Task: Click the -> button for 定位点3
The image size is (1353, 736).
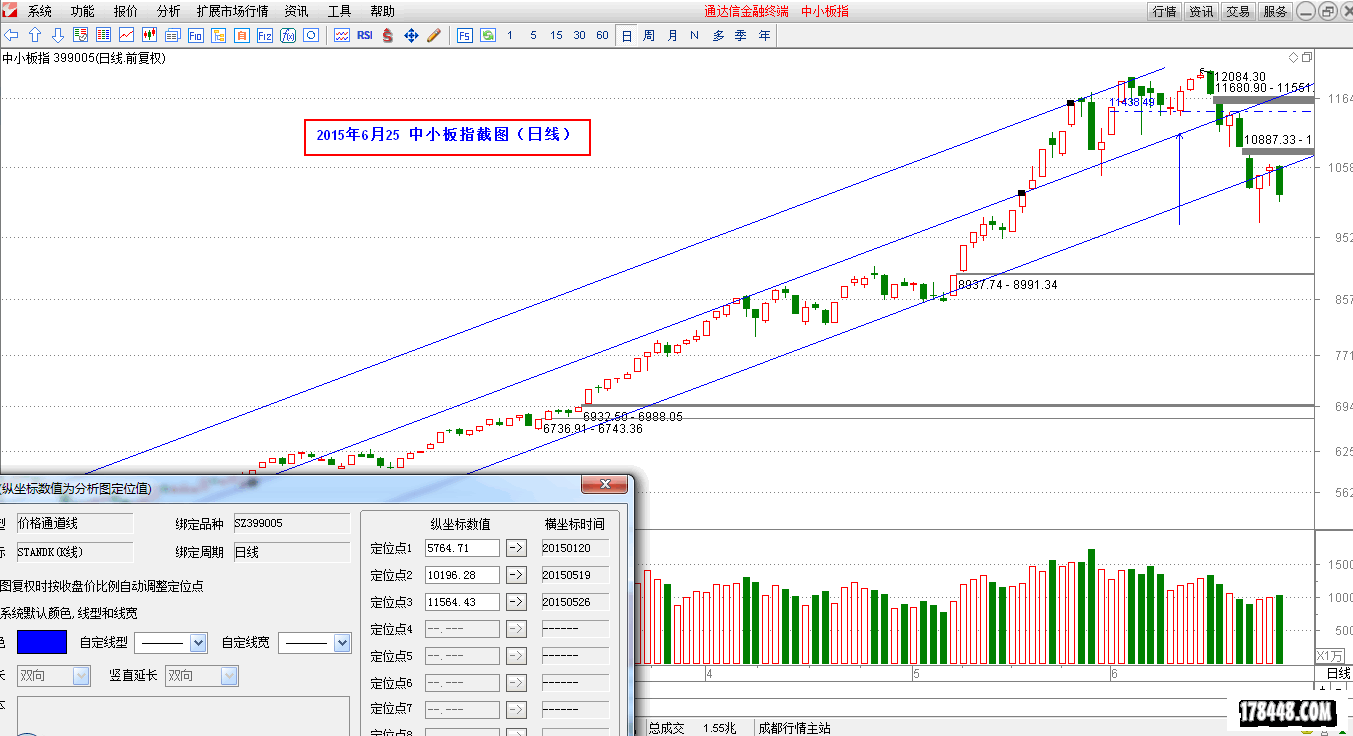Action: coord(516,602)
